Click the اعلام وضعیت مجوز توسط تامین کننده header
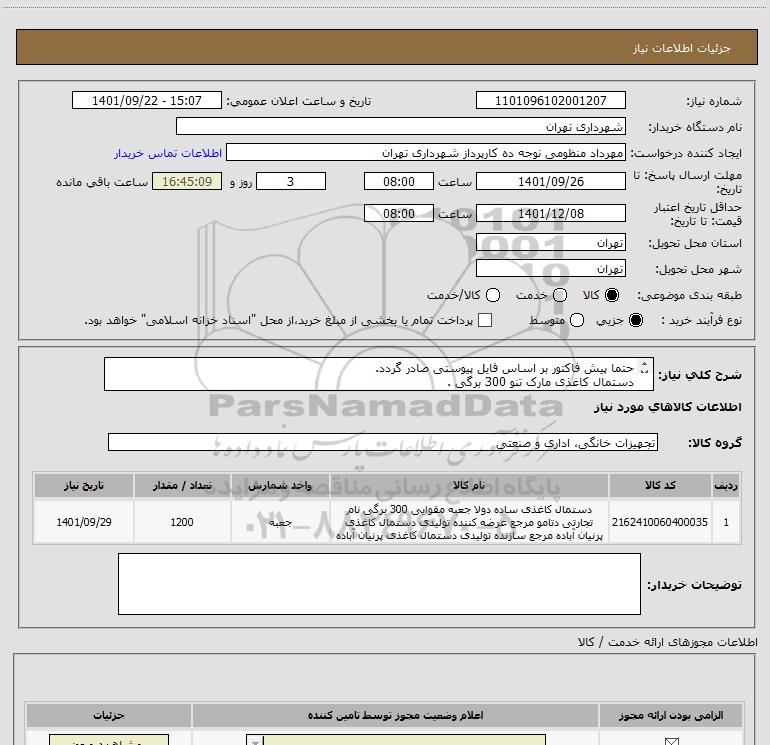The width and height of the screenshot is (770, 745). click(395, 715)
